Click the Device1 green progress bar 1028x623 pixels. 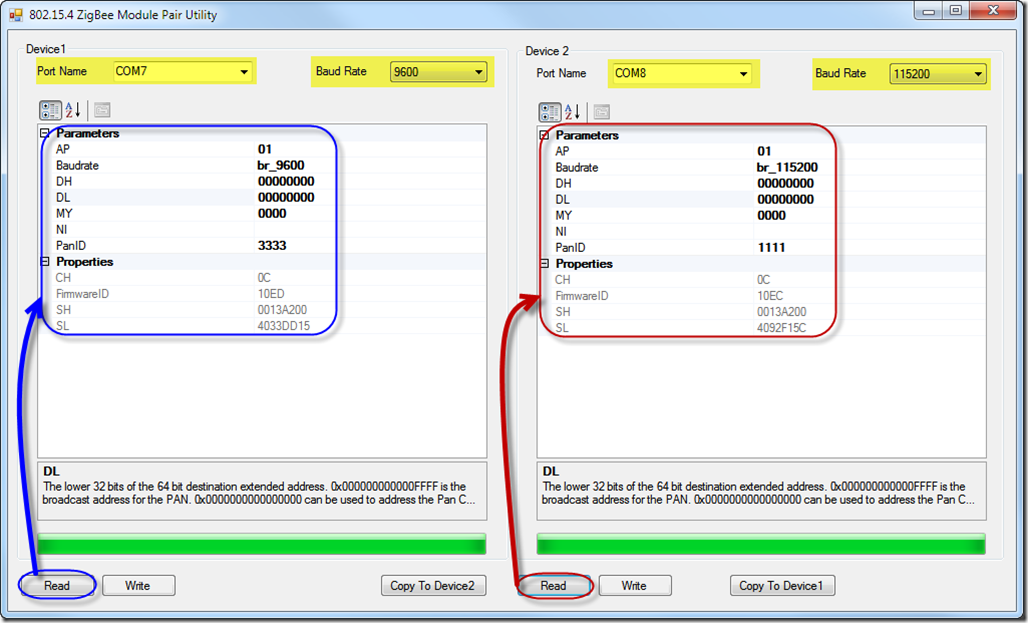click(262, 544)
